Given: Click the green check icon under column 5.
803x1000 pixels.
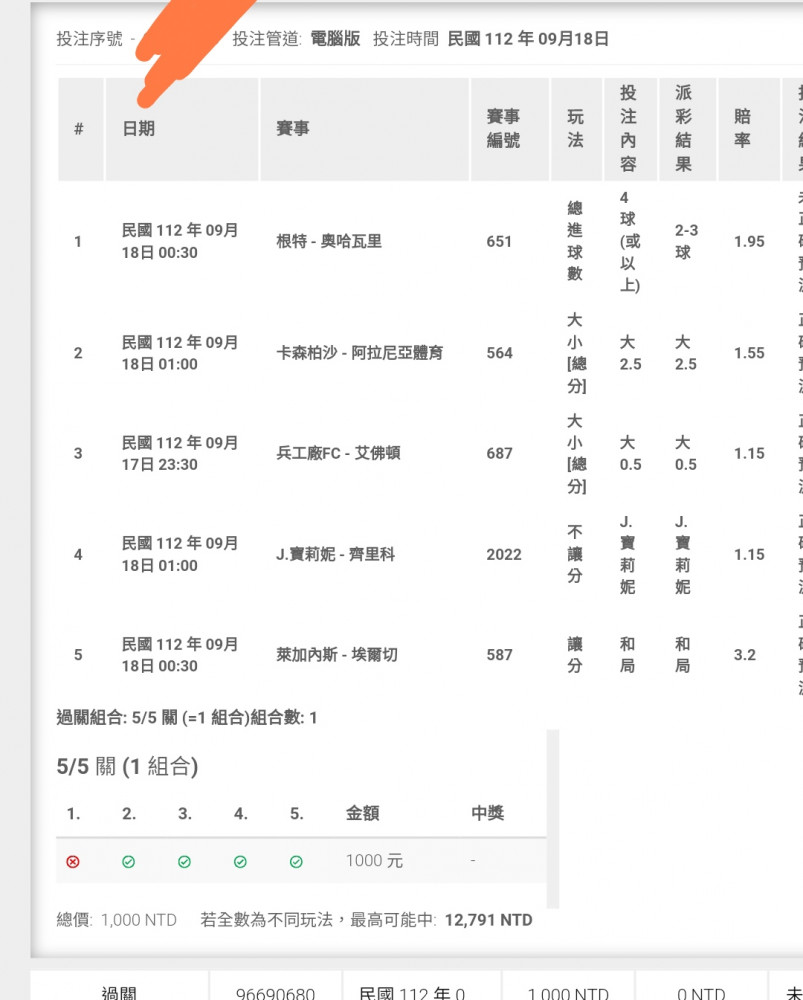Looking at the screenshot, I should coord(296,862).
